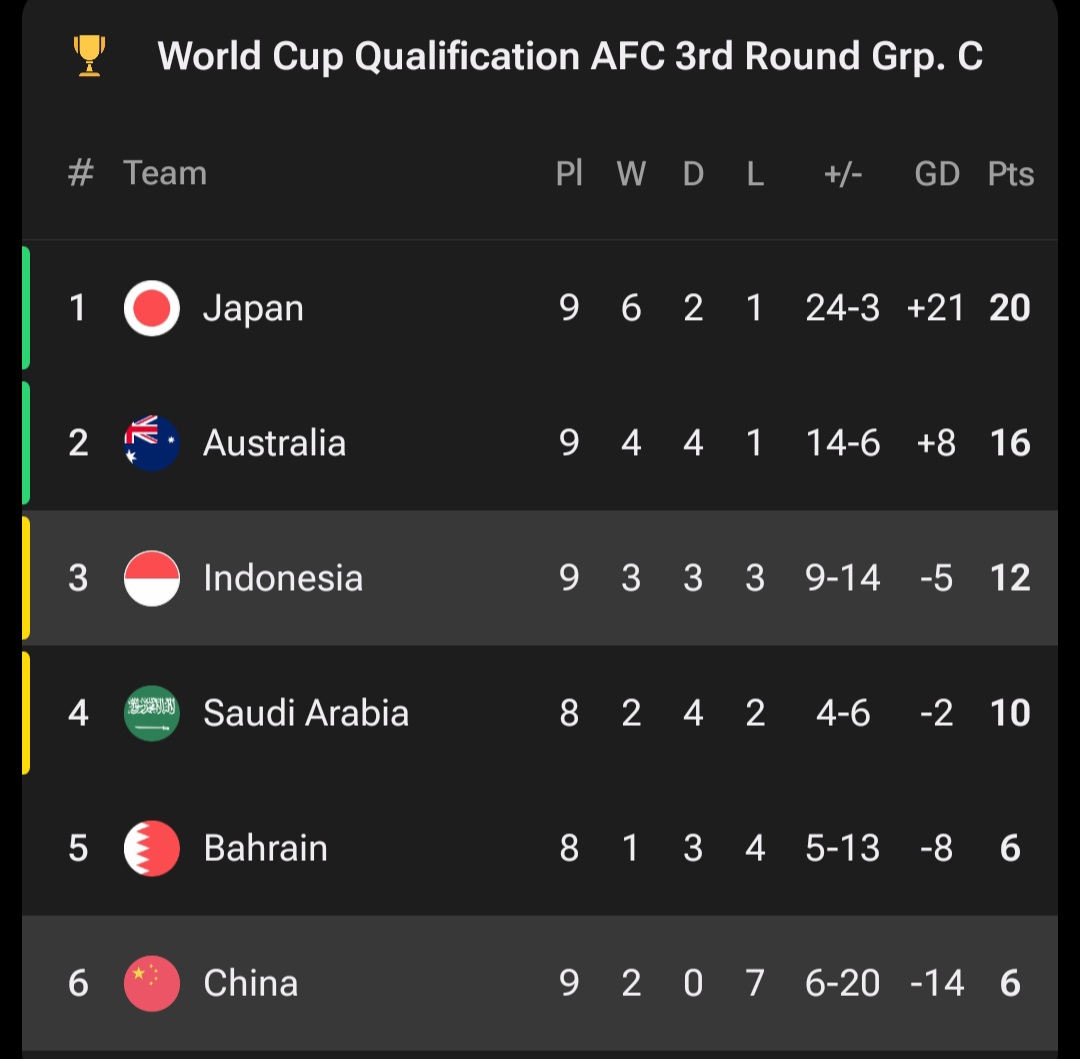This screenshot has width=1080, height=1059.
Task: Open the Japan team name
Action: click(x=253, y=308)
